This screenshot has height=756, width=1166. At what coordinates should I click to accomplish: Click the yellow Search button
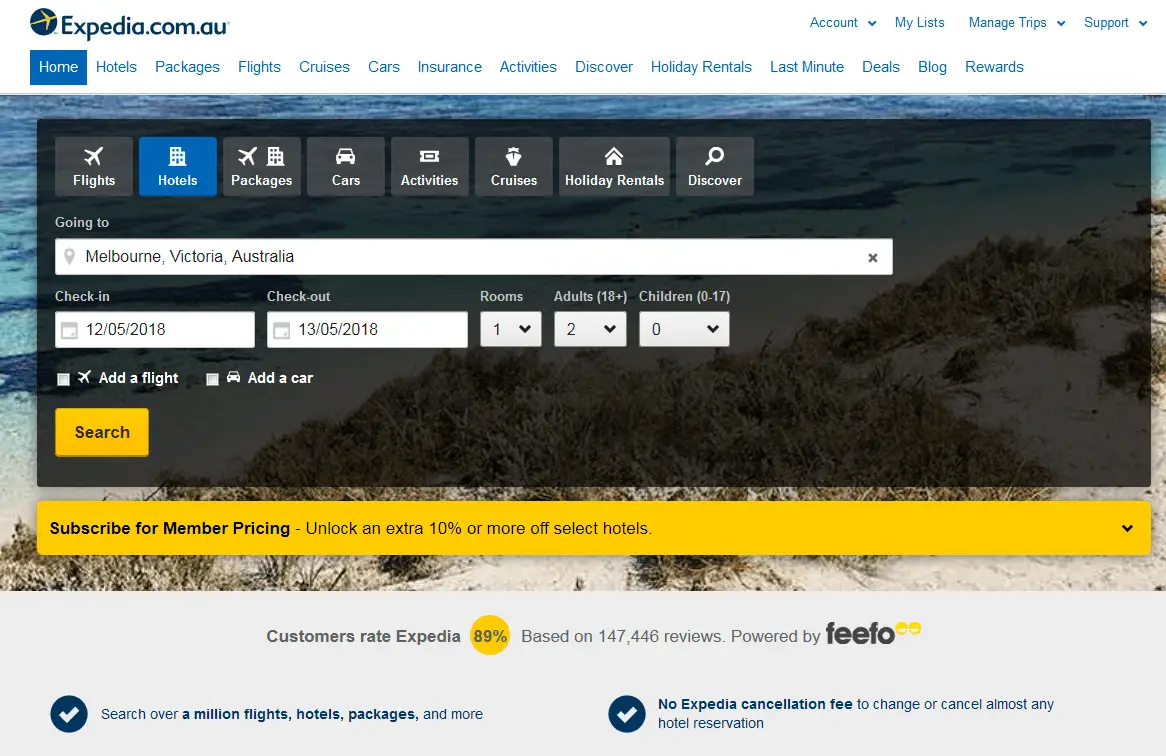[x=102, y=432]
